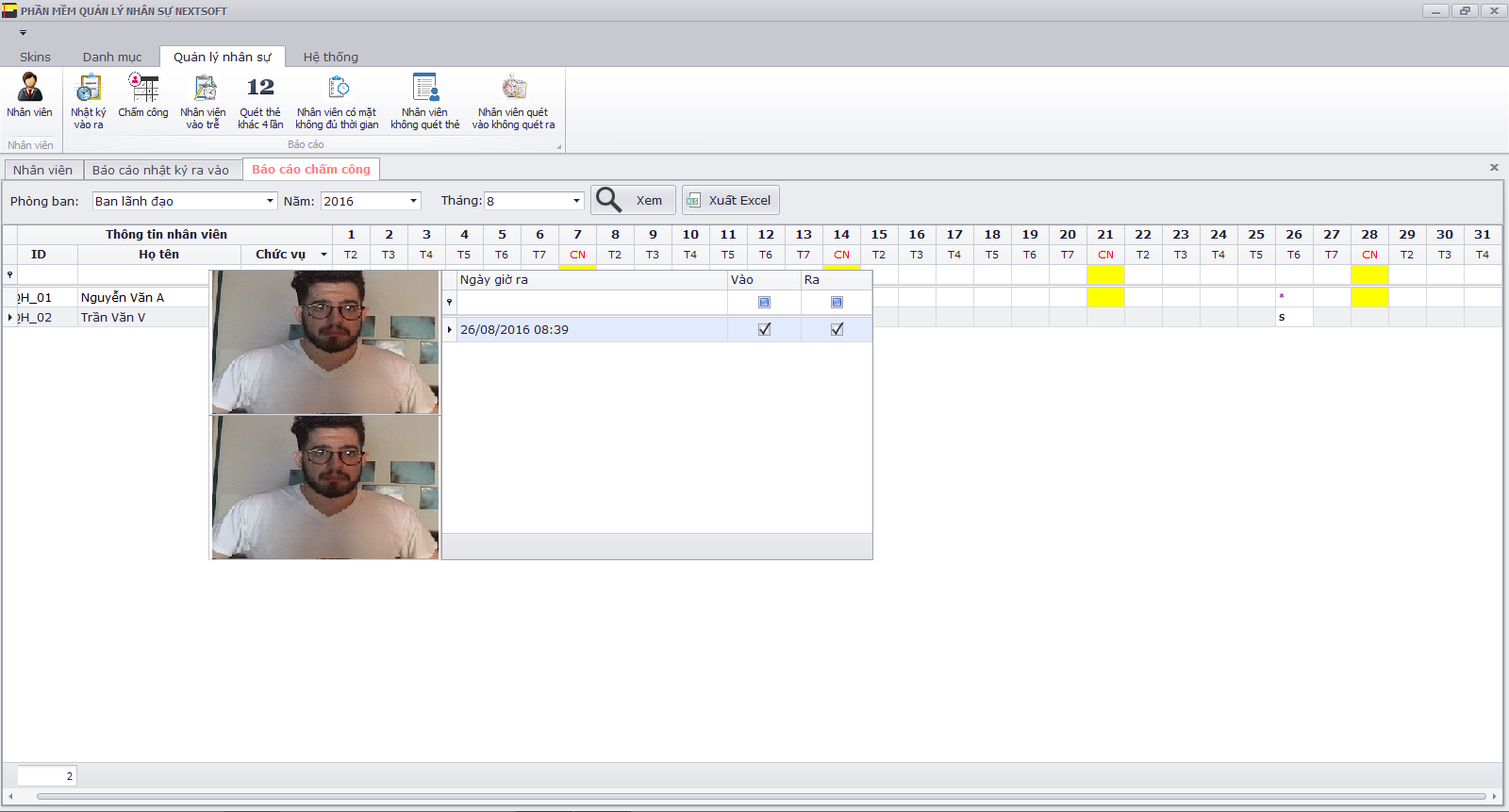
Task: Open Nhân viên quét vào không quét ra
Action: [x=513, y=100]
